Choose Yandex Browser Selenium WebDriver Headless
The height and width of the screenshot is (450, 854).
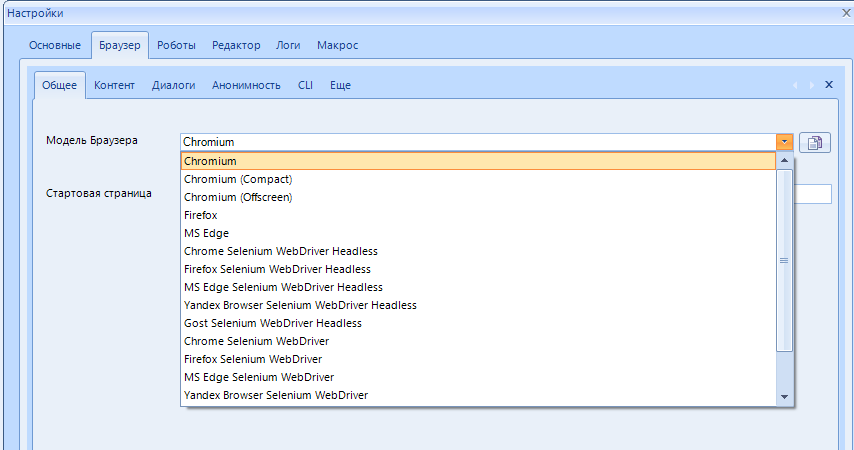(478, 305)
